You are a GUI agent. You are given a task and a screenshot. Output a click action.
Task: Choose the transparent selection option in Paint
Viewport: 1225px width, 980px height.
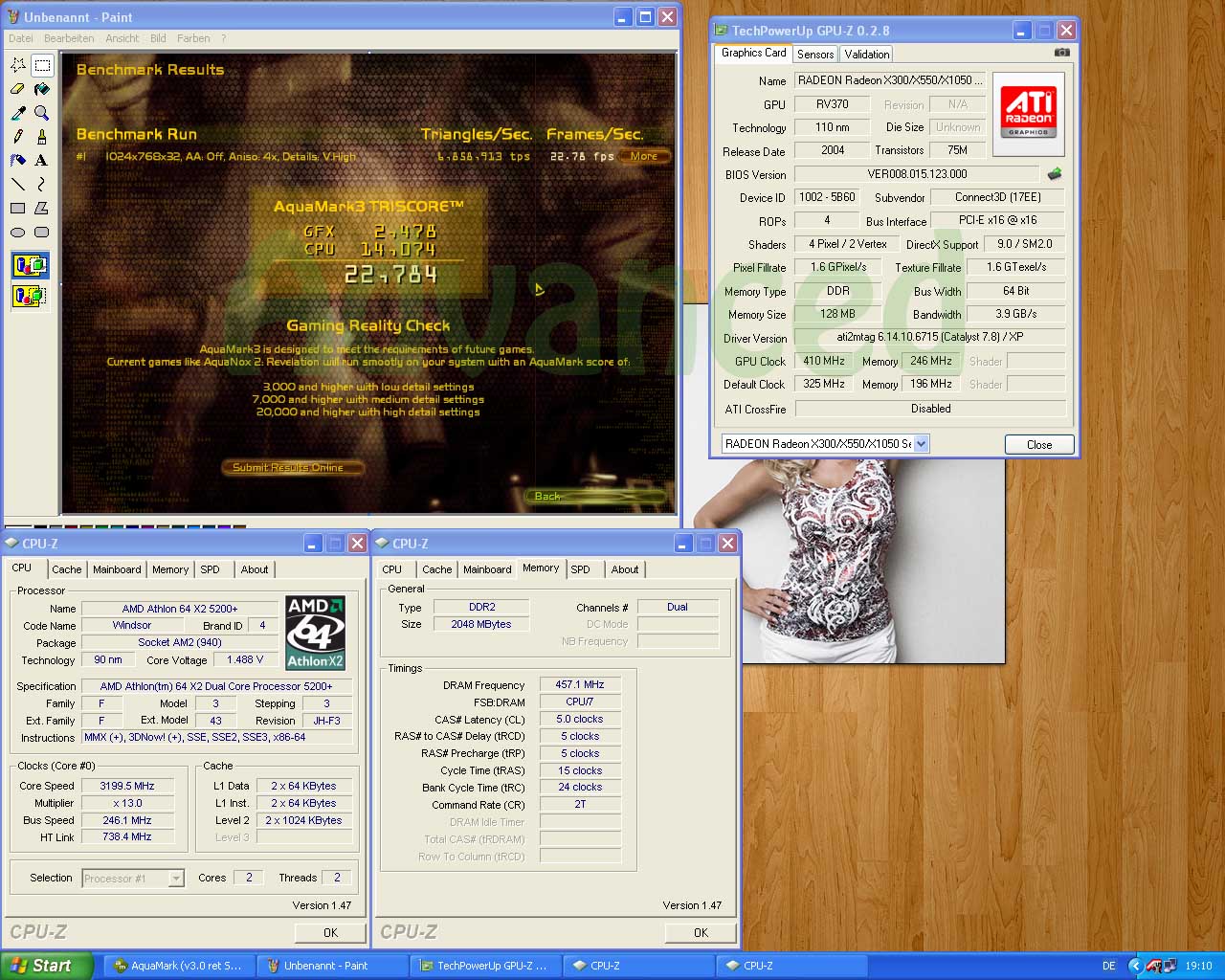click(31, 297)
